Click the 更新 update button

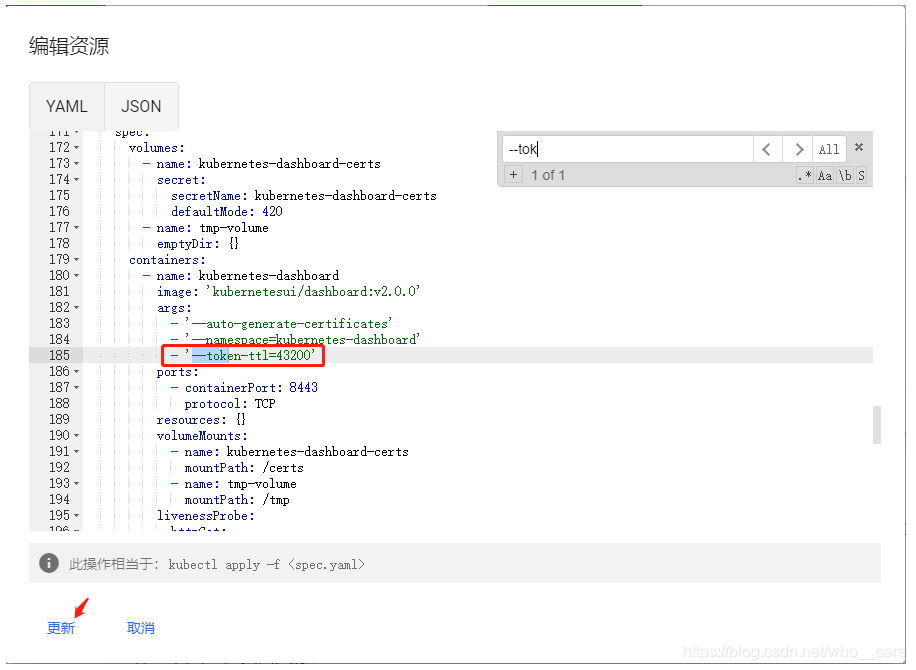tap(61, 628)
